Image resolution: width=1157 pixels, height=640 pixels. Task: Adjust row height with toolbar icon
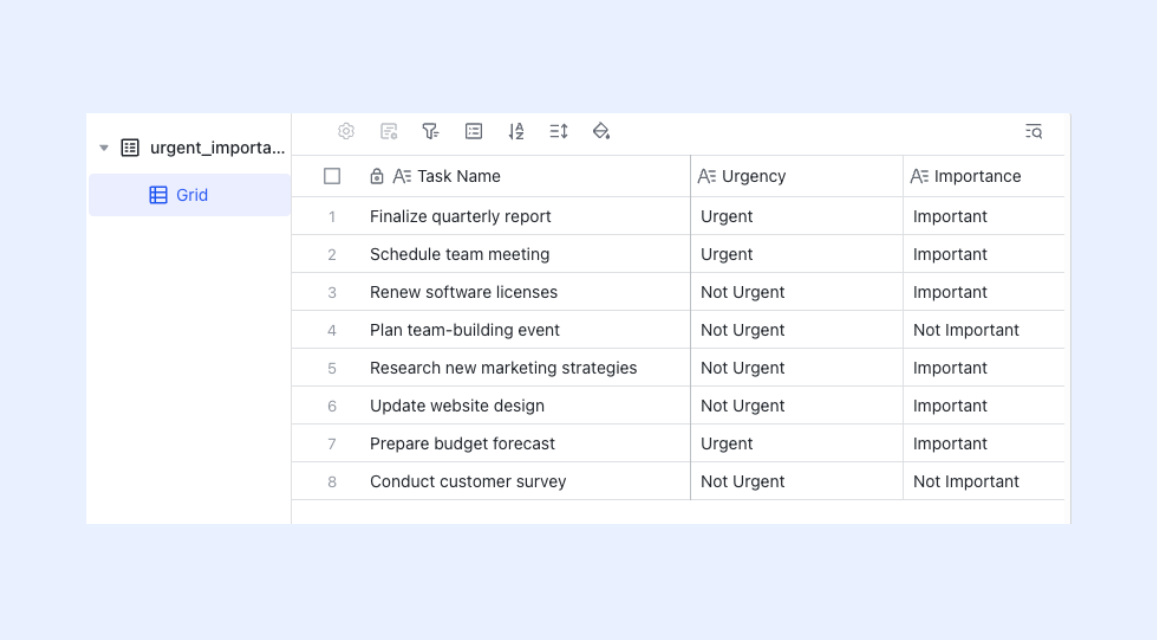pyautogui.click(x=559, y=131)
